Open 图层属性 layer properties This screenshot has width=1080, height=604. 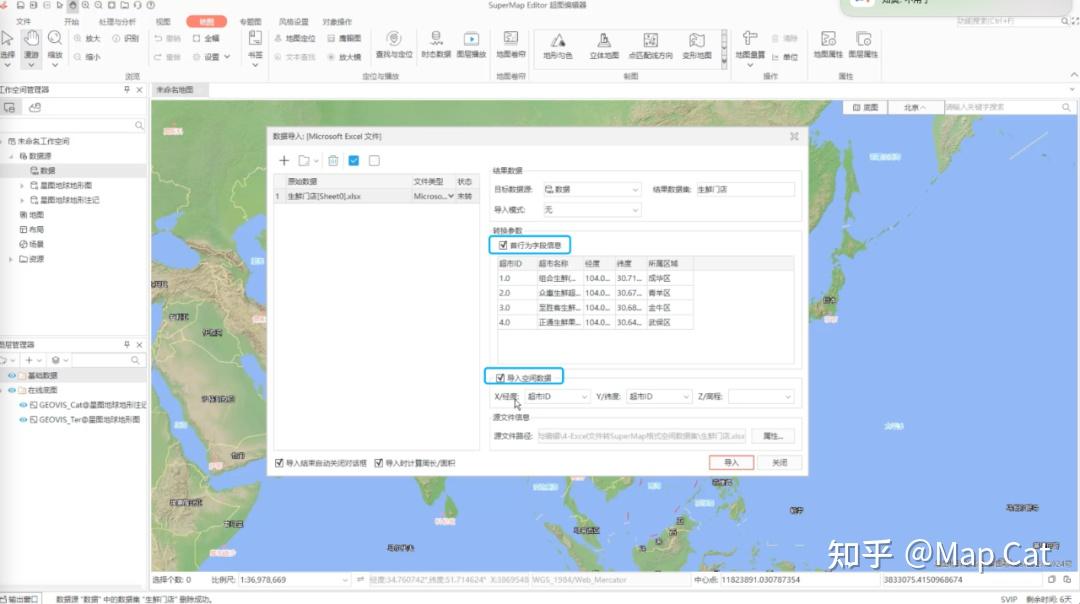pyautogui.click(x=864, y=45)
